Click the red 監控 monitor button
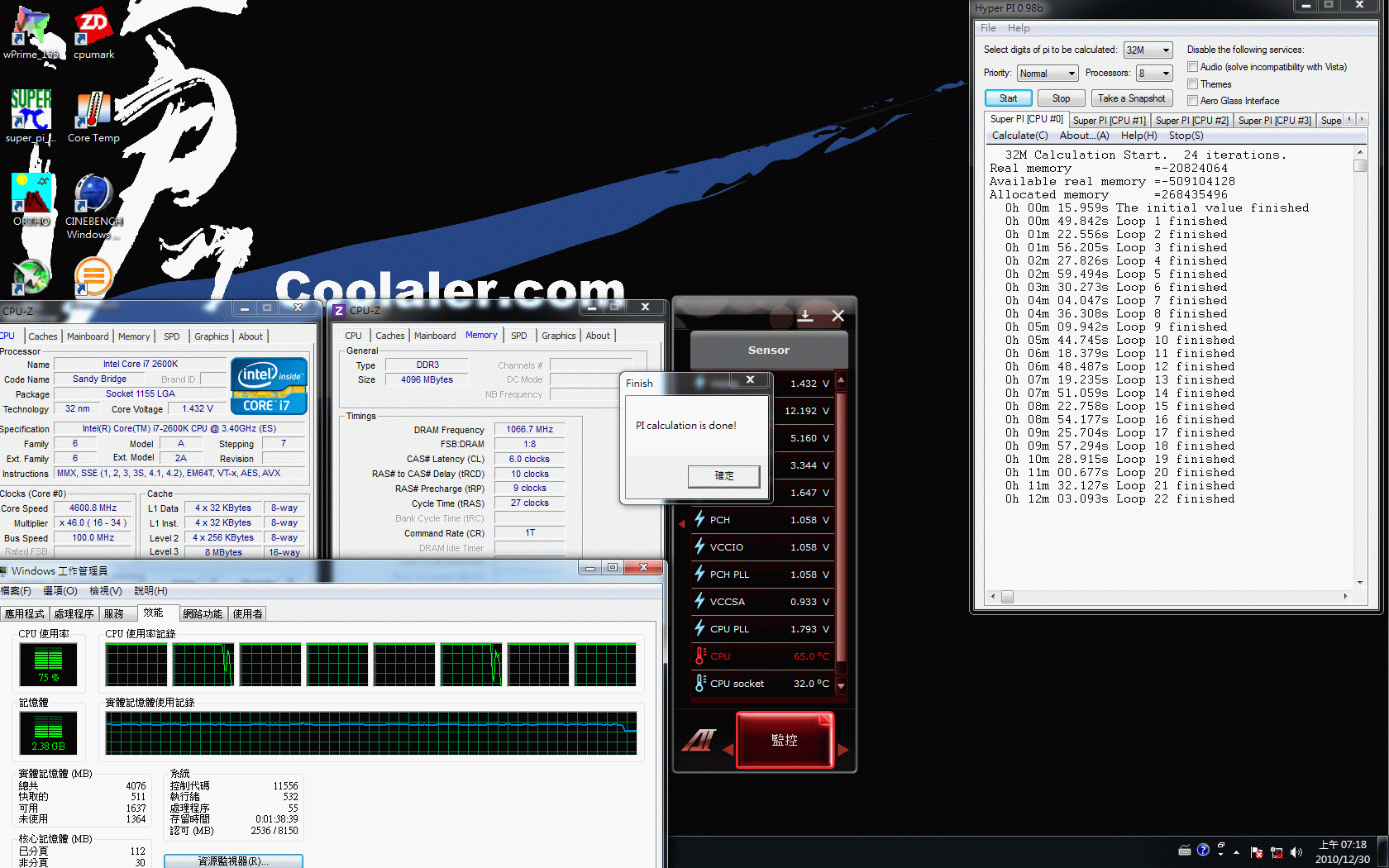 784,740
